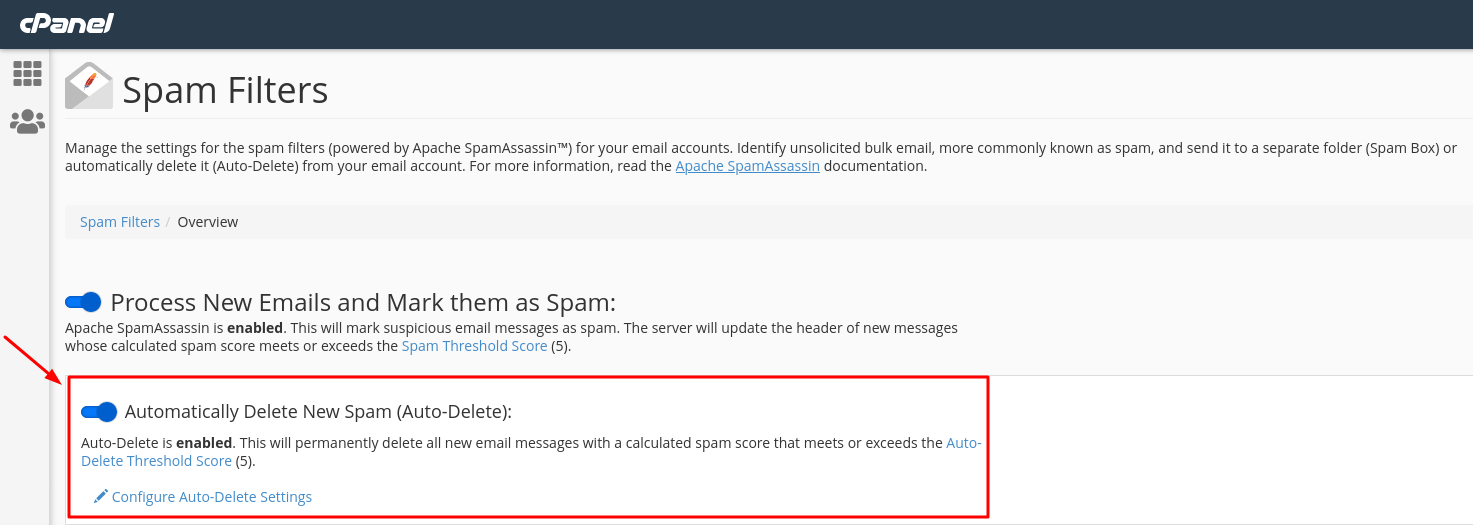Open the Apache SpamAssassin documentation link
This screenshot has width=1473, height=525.
pos(747,166)
